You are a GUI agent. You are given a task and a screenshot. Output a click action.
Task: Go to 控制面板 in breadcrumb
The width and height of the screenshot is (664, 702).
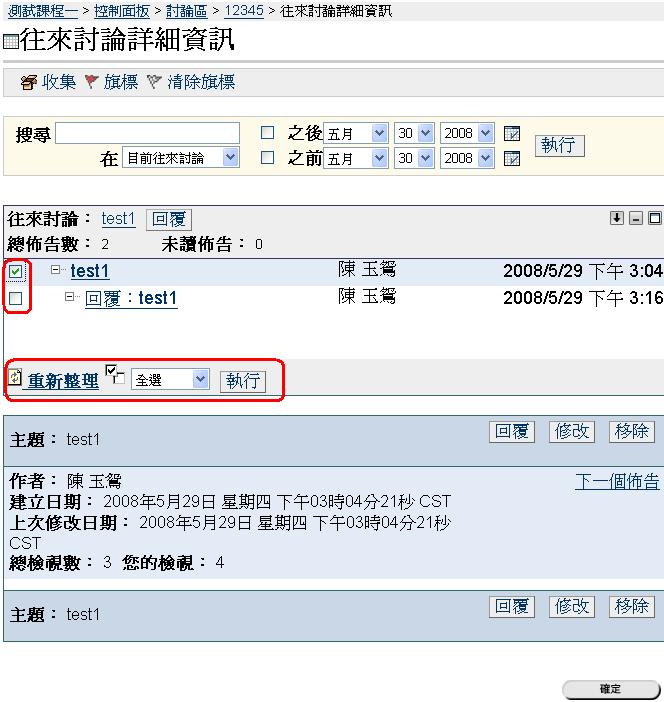(122, 11)
